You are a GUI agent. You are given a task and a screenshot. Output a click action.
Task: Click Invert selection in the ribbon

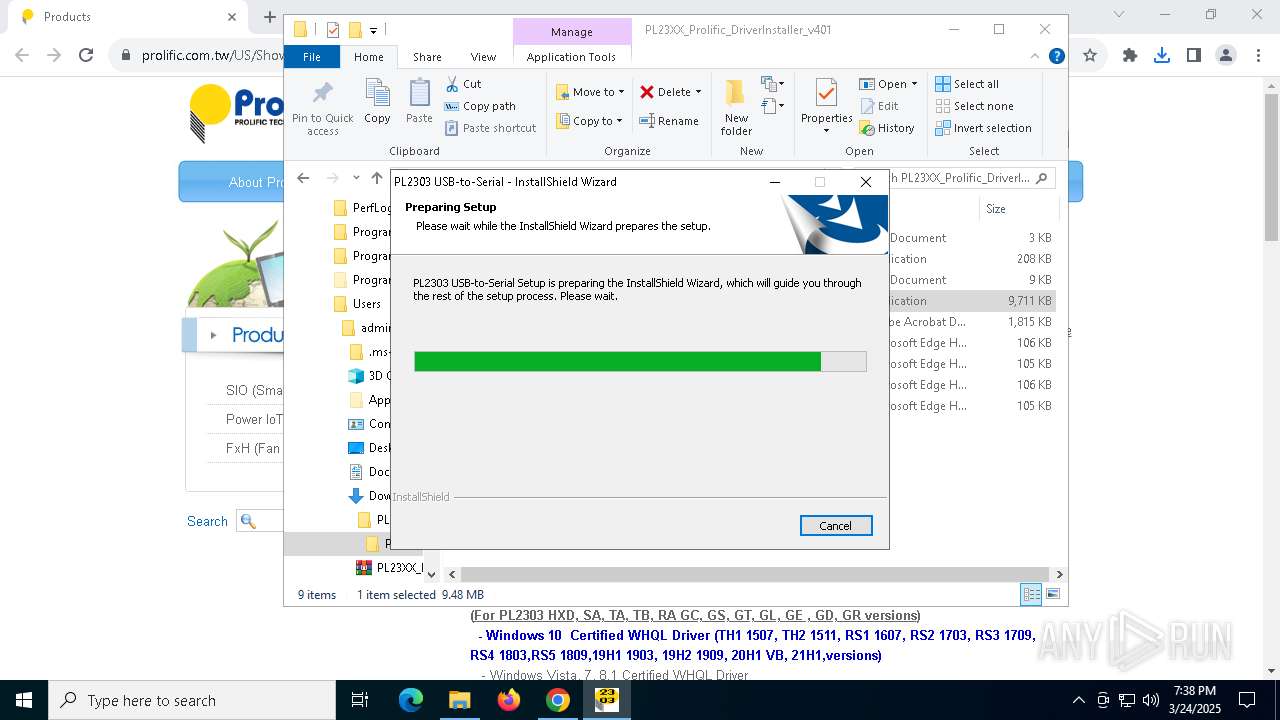983,128
